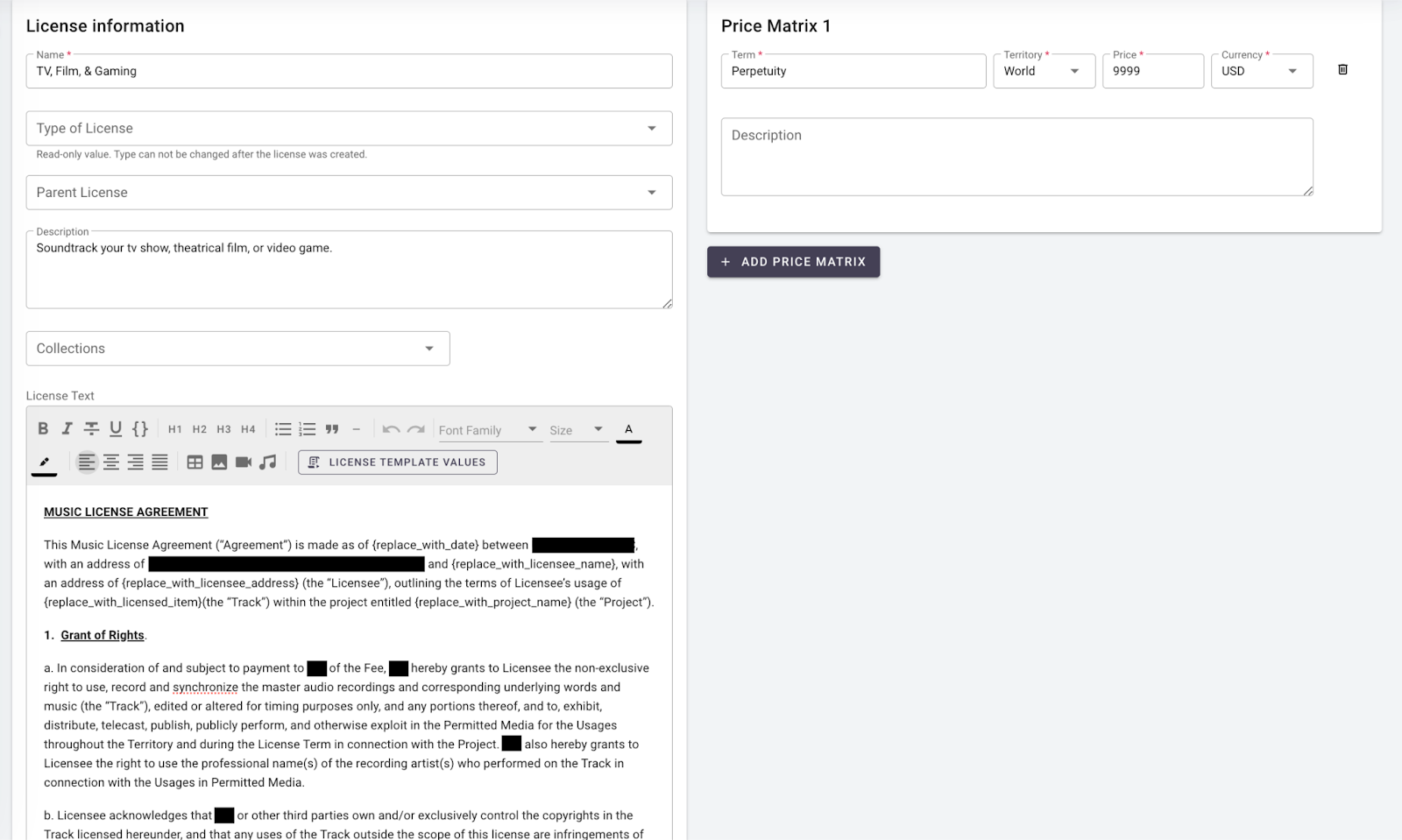Center align the license text

111,462
